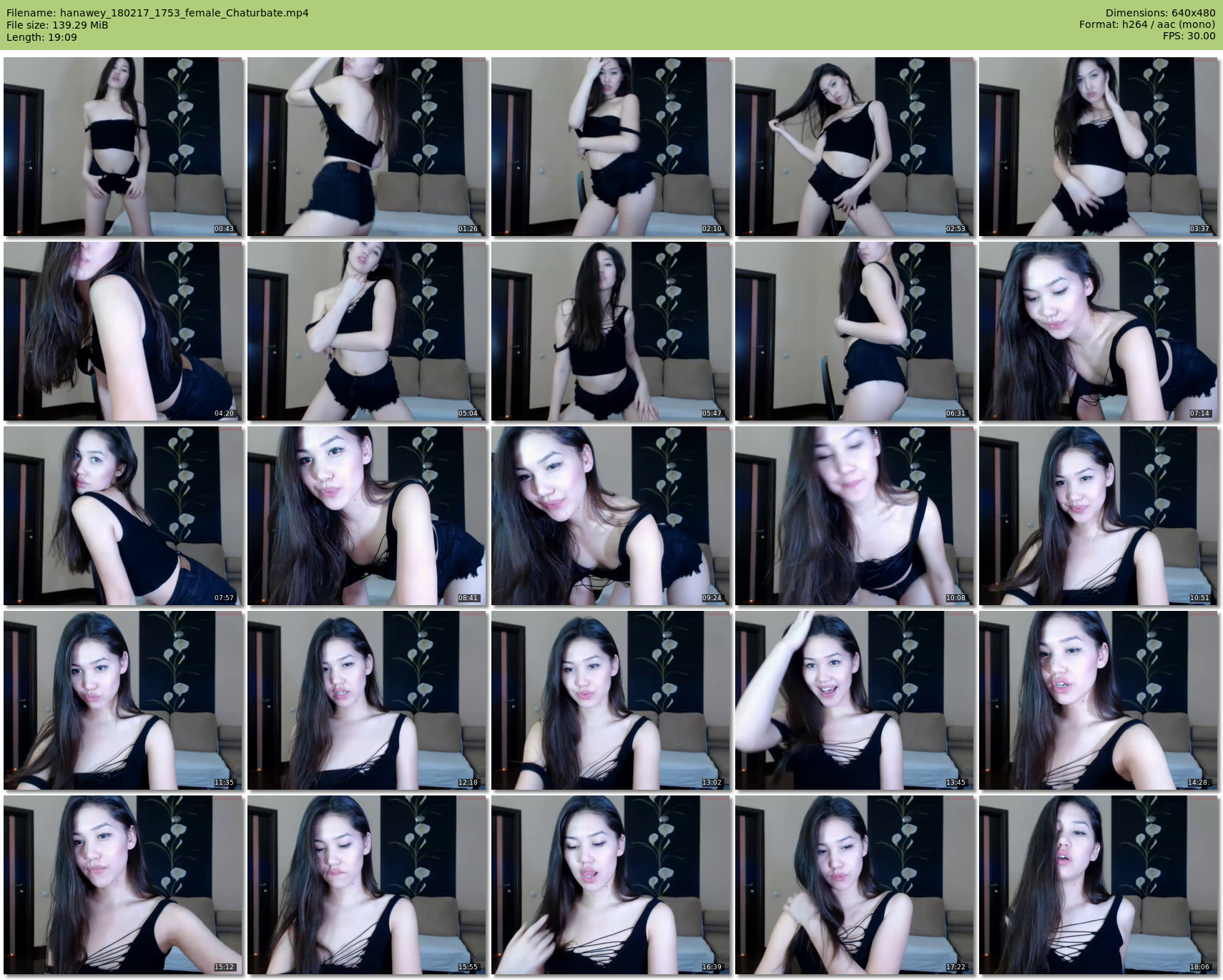Click the "Format: h264 / aac (mono)" text

tap(1147, 25)
